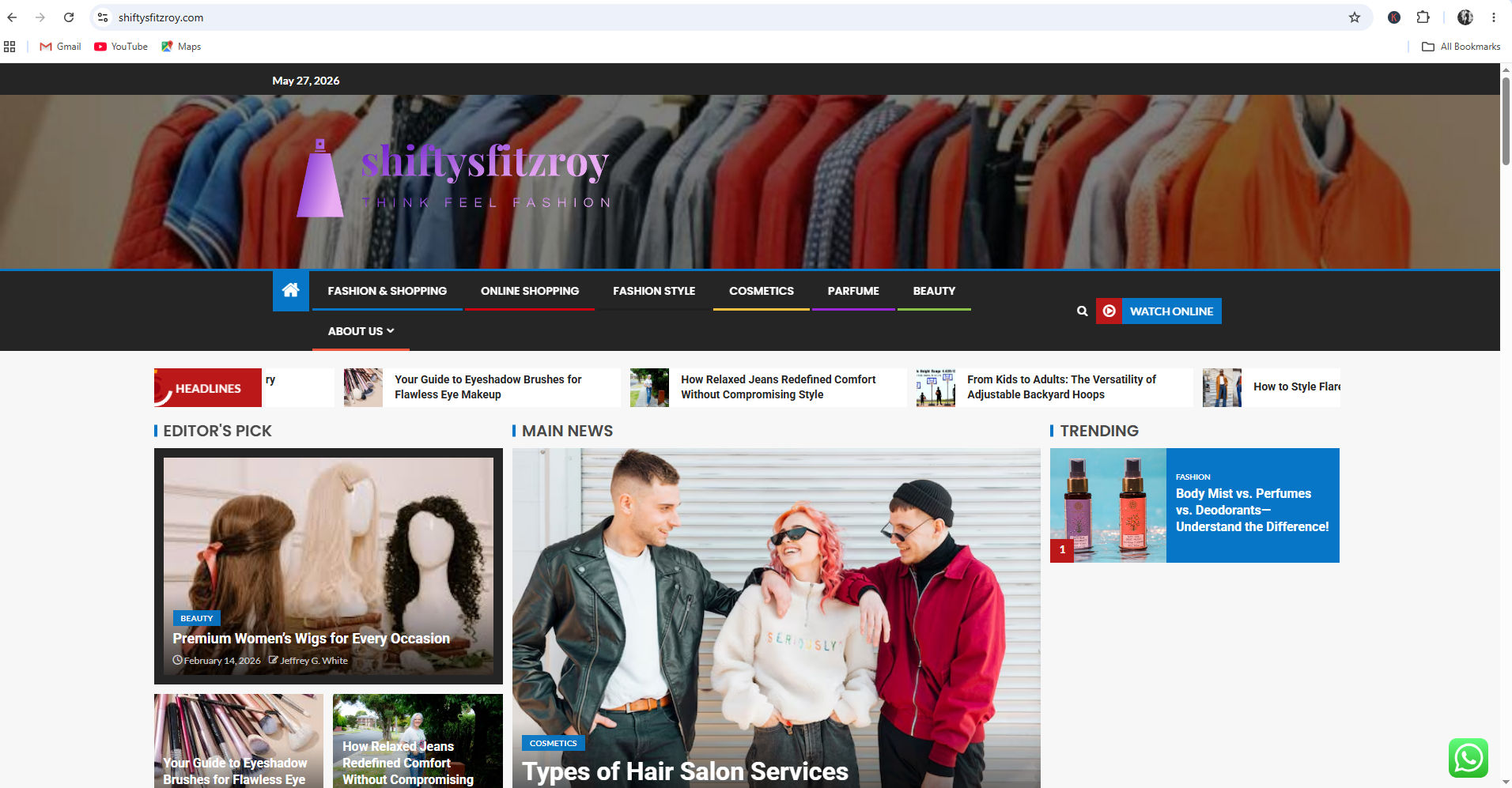Open the All Bookmarks folder
This screenshot has width=1512, height=788.
pyautogui.click(x=1461, y=47)
